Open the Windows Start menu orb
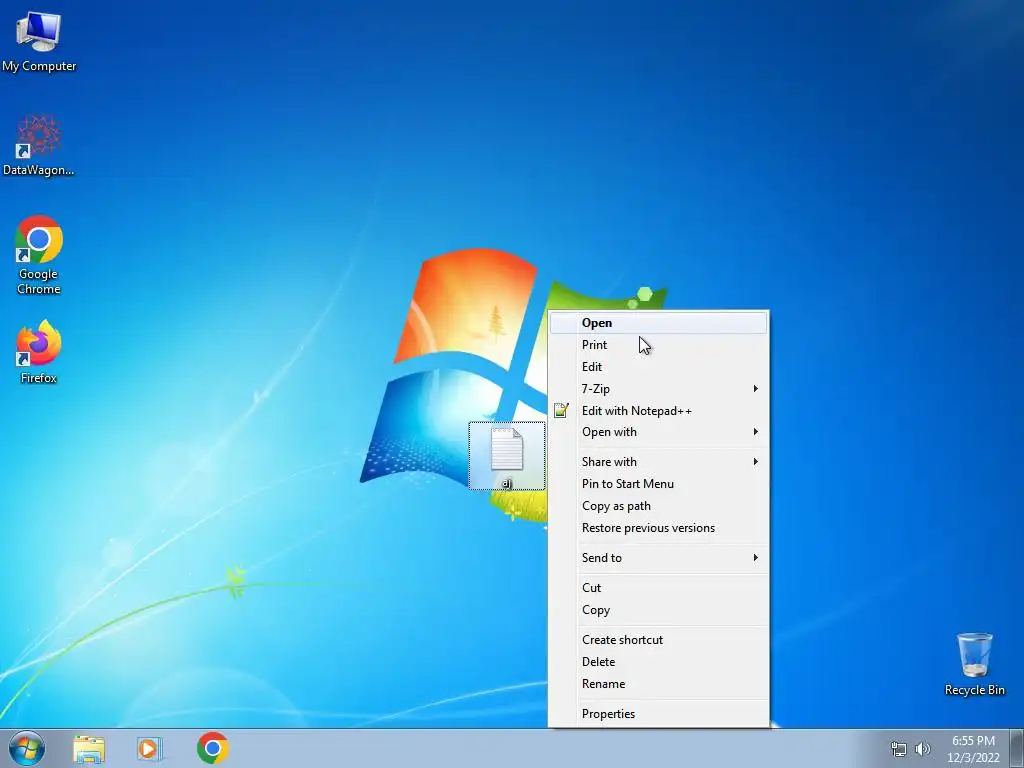The width and height of the screenshot is (1024, 768). click(x=27, y=748)
